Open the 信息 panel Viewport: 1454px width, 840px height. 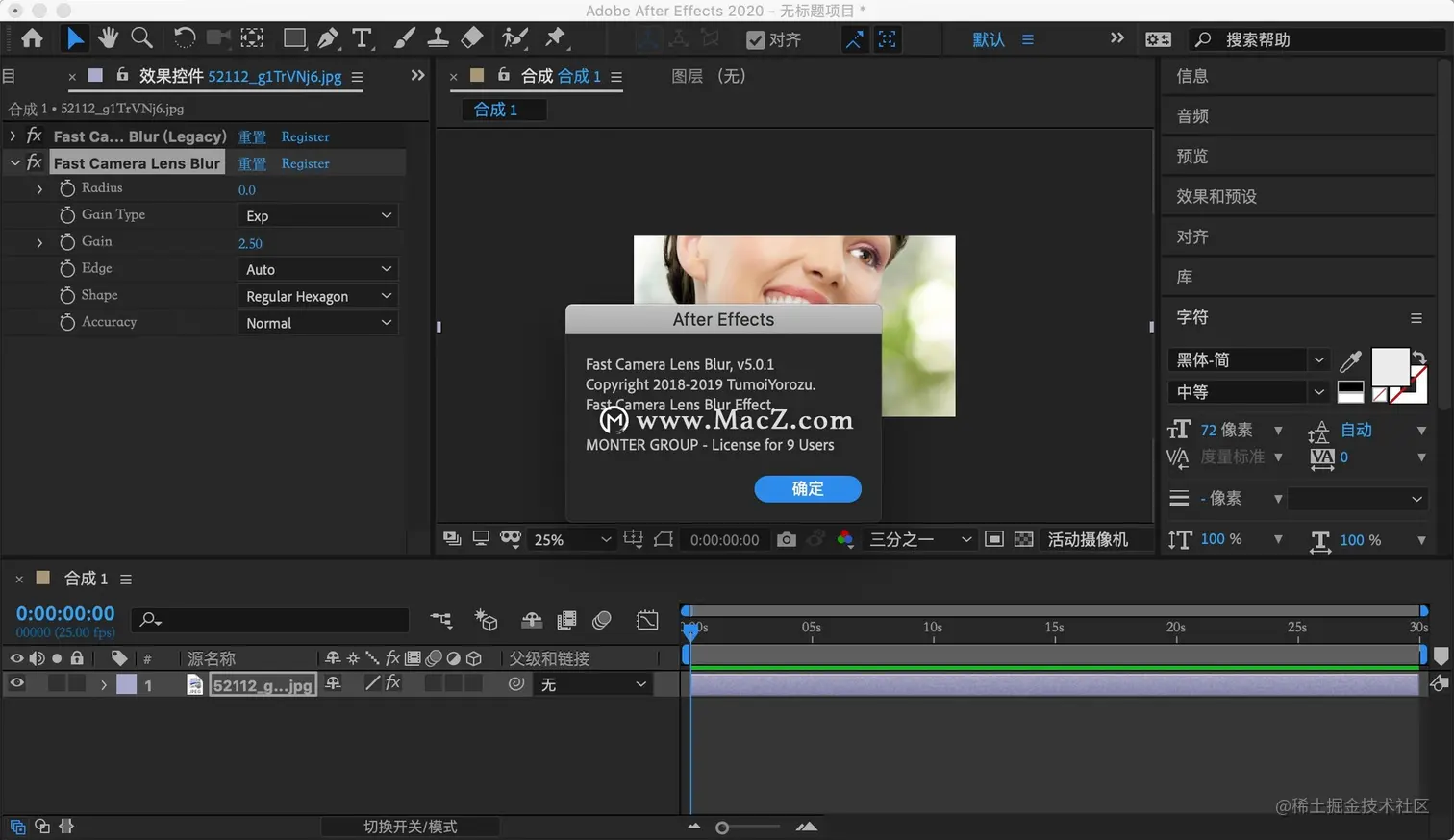click(x=1192, y=76)
